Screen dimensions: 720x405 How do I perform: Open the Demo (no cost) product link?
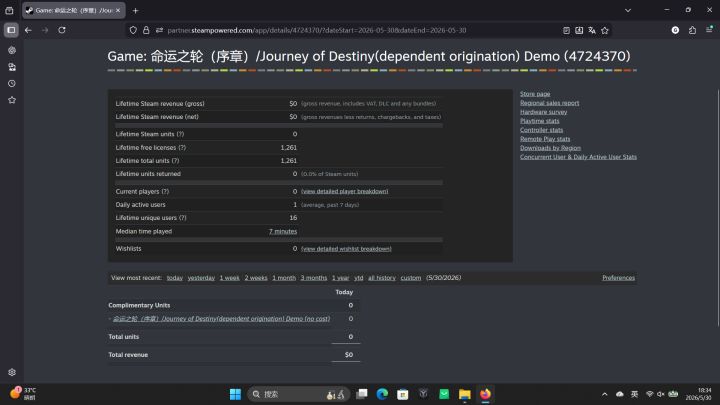coord(221,319)
